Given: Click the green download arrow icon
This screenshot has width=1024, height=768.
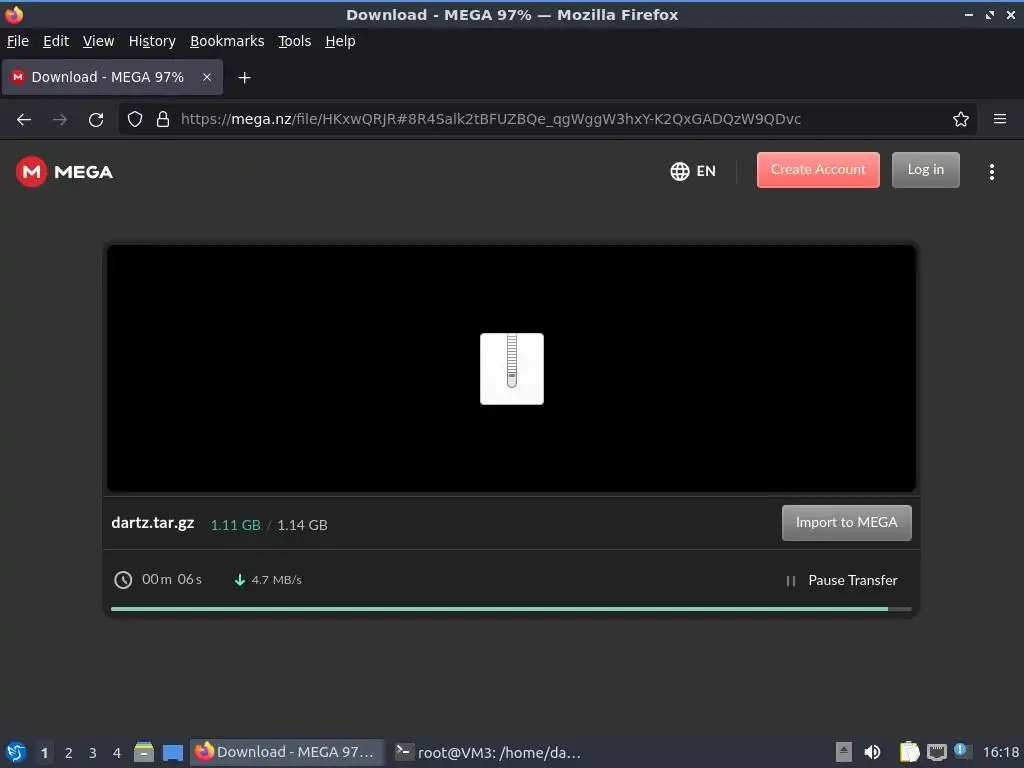Looking at the screenshot, I should (240, 580).
